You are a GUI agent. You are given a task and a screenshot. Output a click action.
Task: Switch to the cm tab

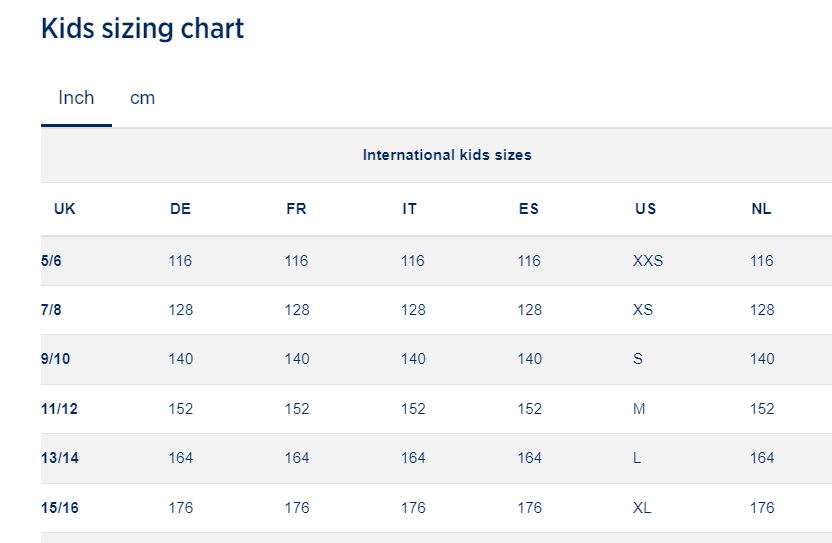click(x=142, y=98)
